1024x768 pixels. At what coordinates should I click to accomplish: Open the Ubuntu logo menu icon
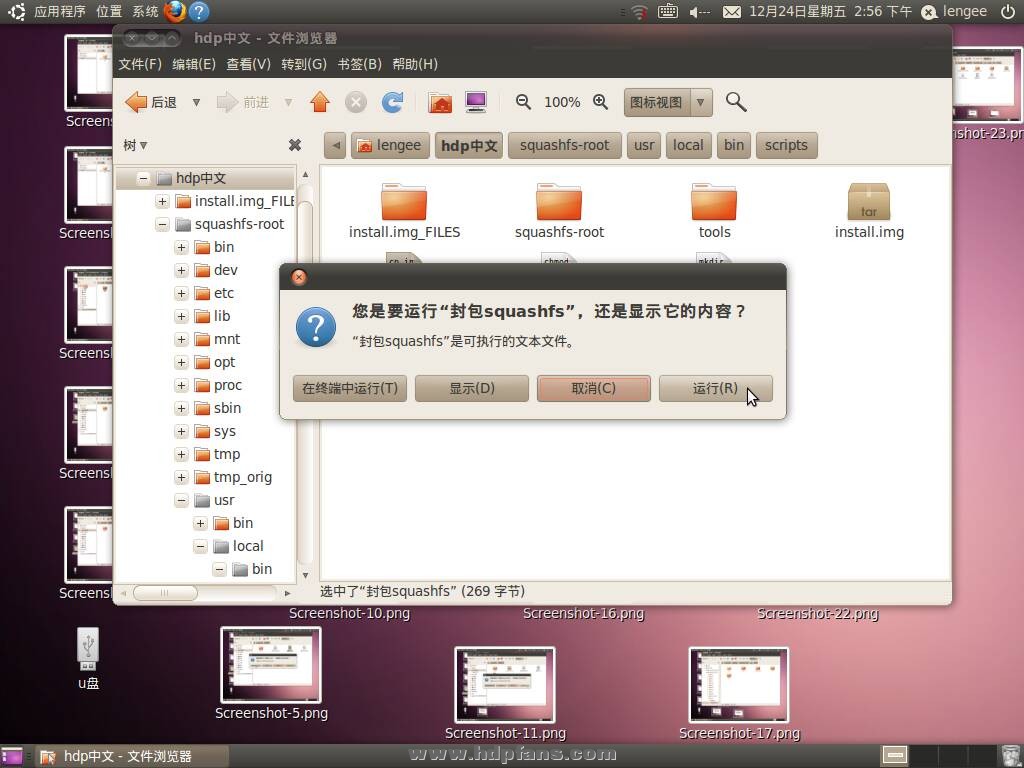tap(16, 11)
